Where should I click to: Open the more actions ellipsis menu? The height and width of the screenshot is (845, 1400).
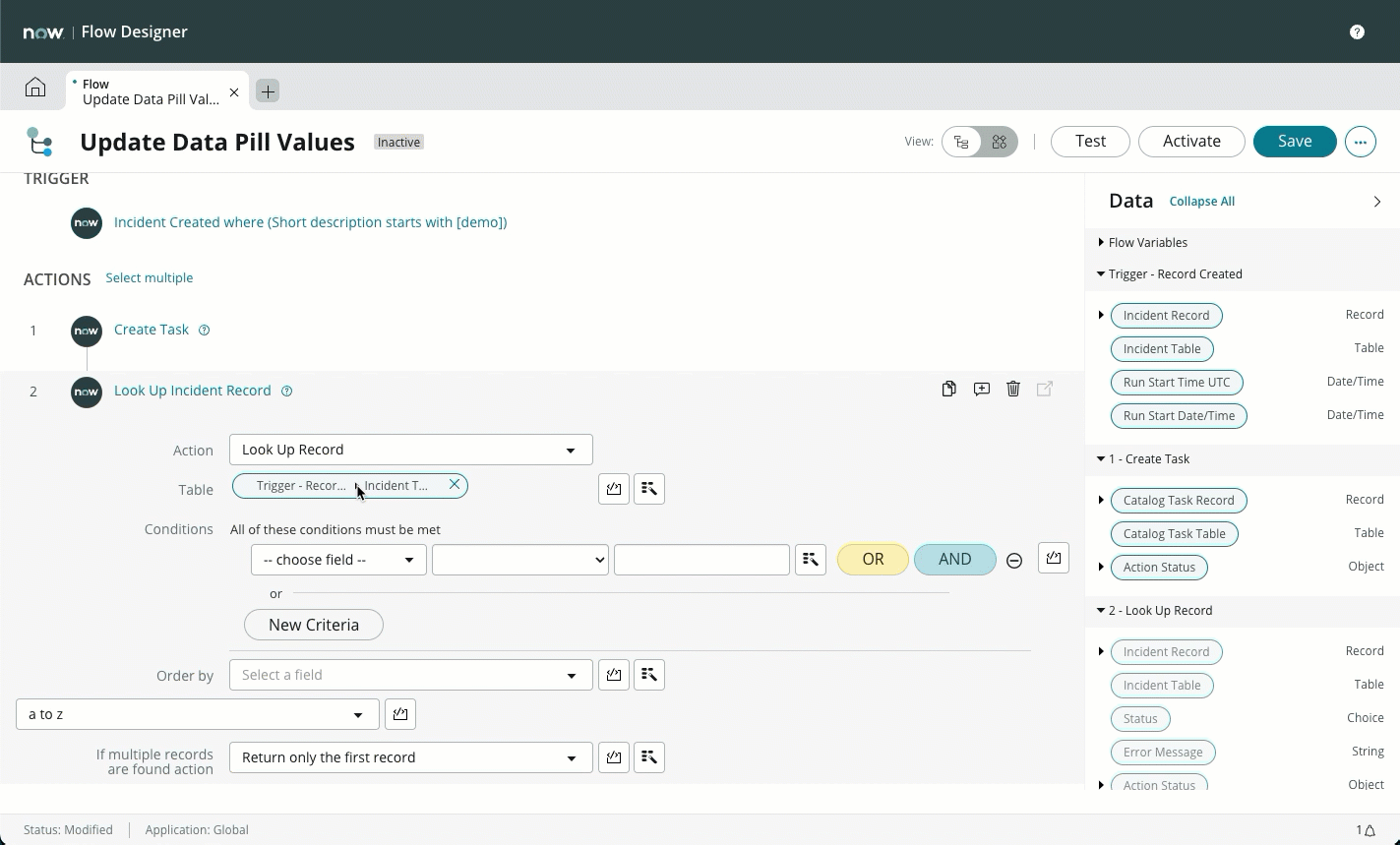[x=1361, y=142]
